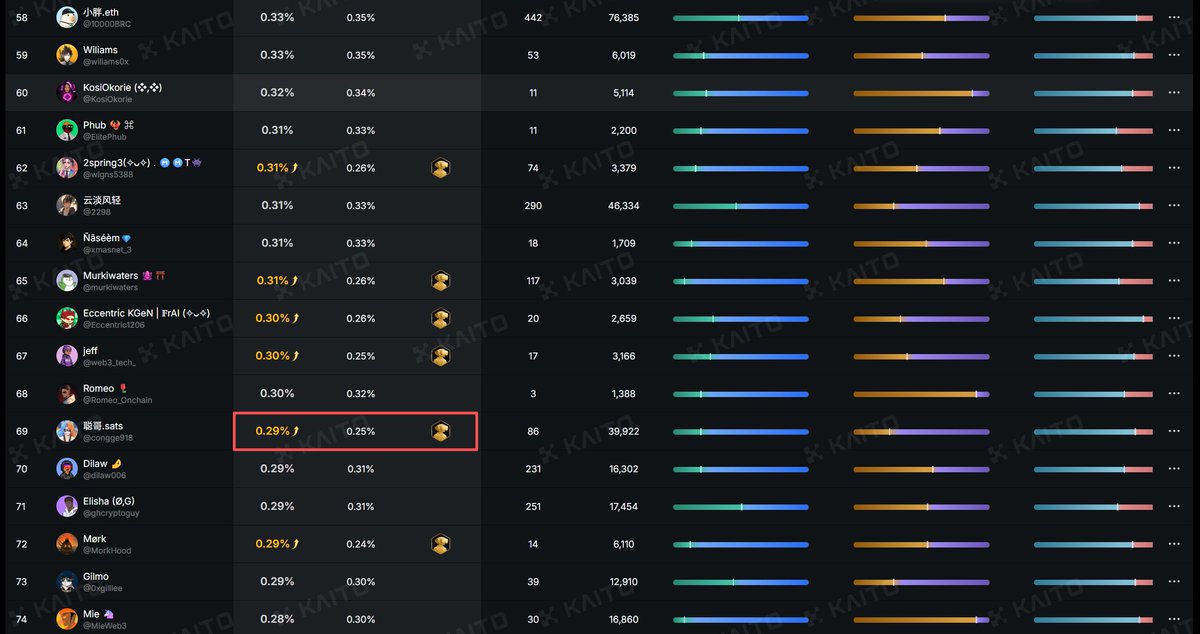
Task: Open Wiliams profile avatar
Action: point(67,55)
